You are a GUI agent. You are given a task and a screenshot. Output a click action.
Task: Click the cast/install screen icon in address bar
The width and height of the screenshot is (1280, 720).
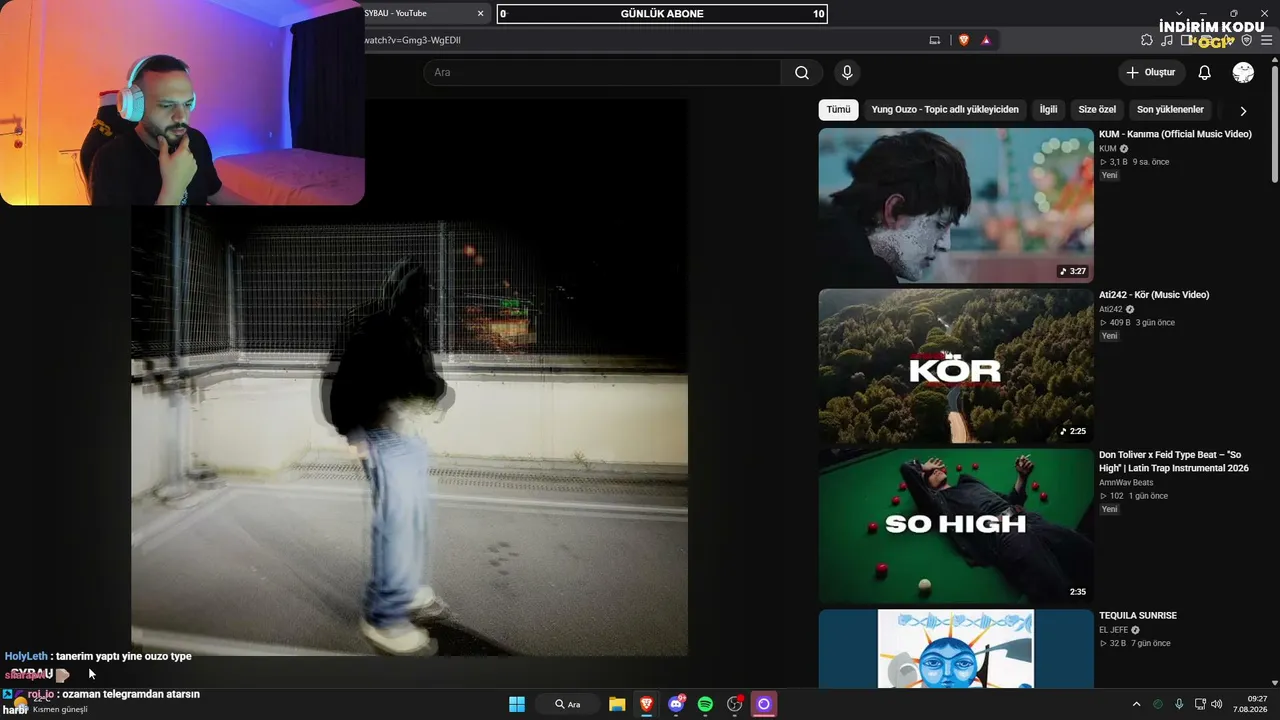pos(935,40)
